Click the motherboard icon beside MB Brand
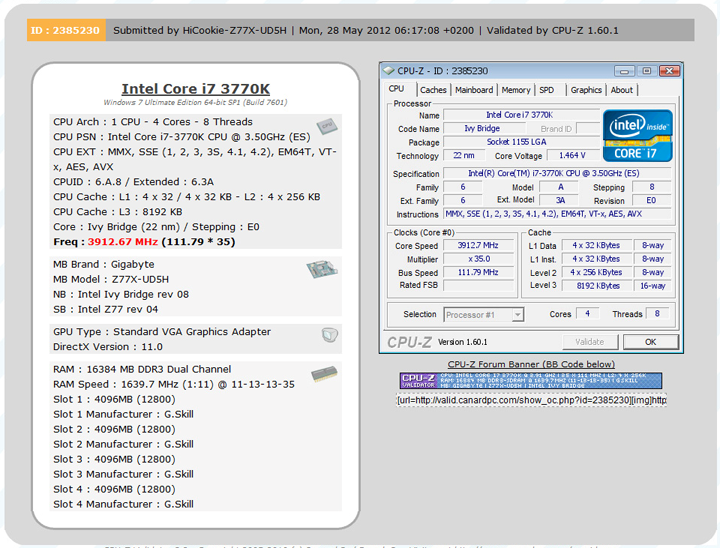The height and width of the screenshot is (548, 720). tap(322, 269)
